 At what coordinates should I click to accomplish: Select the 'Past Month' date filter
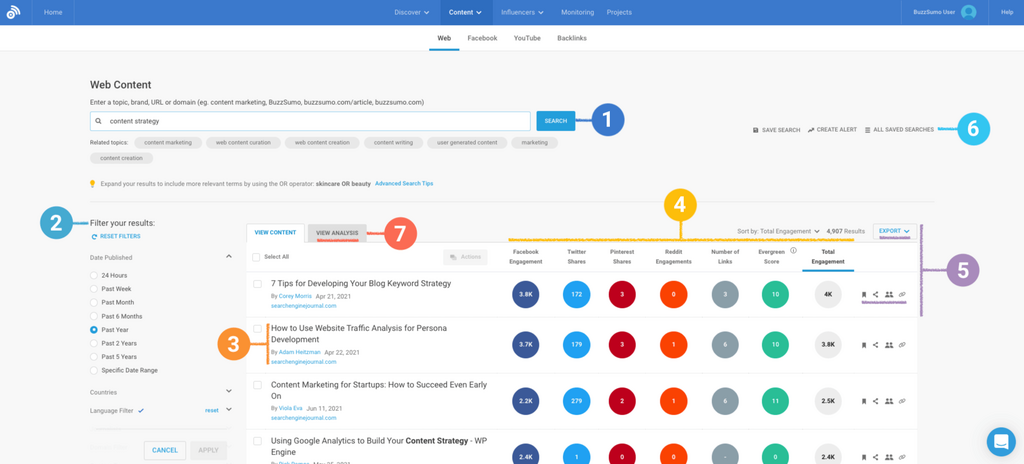point(94,302)
